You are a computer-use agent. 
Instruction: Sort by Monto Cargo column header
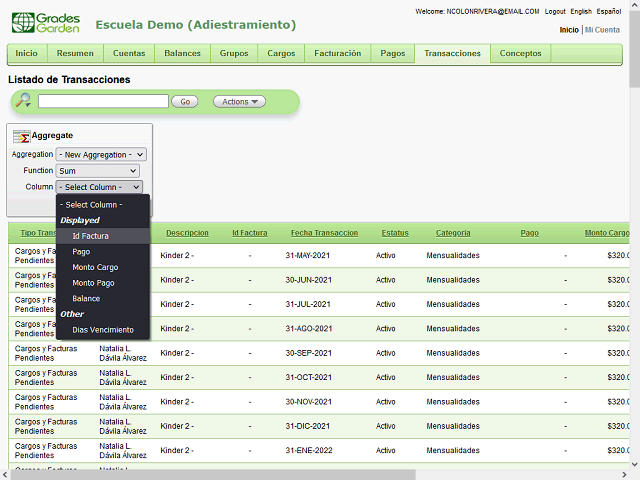(607, 233)
